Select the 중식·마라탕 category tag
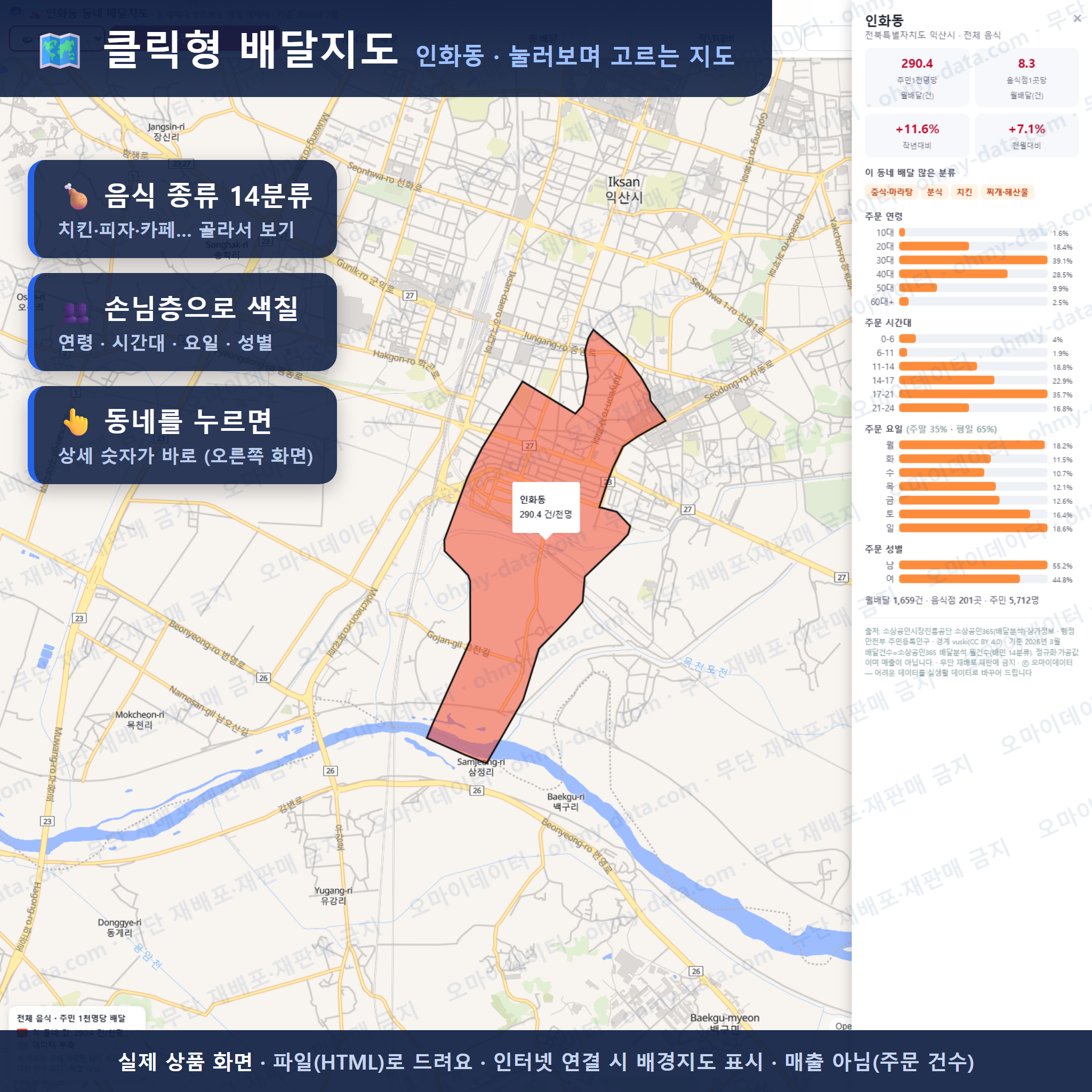Viewport: 1092px width, 1092px height. pos(892,192)
